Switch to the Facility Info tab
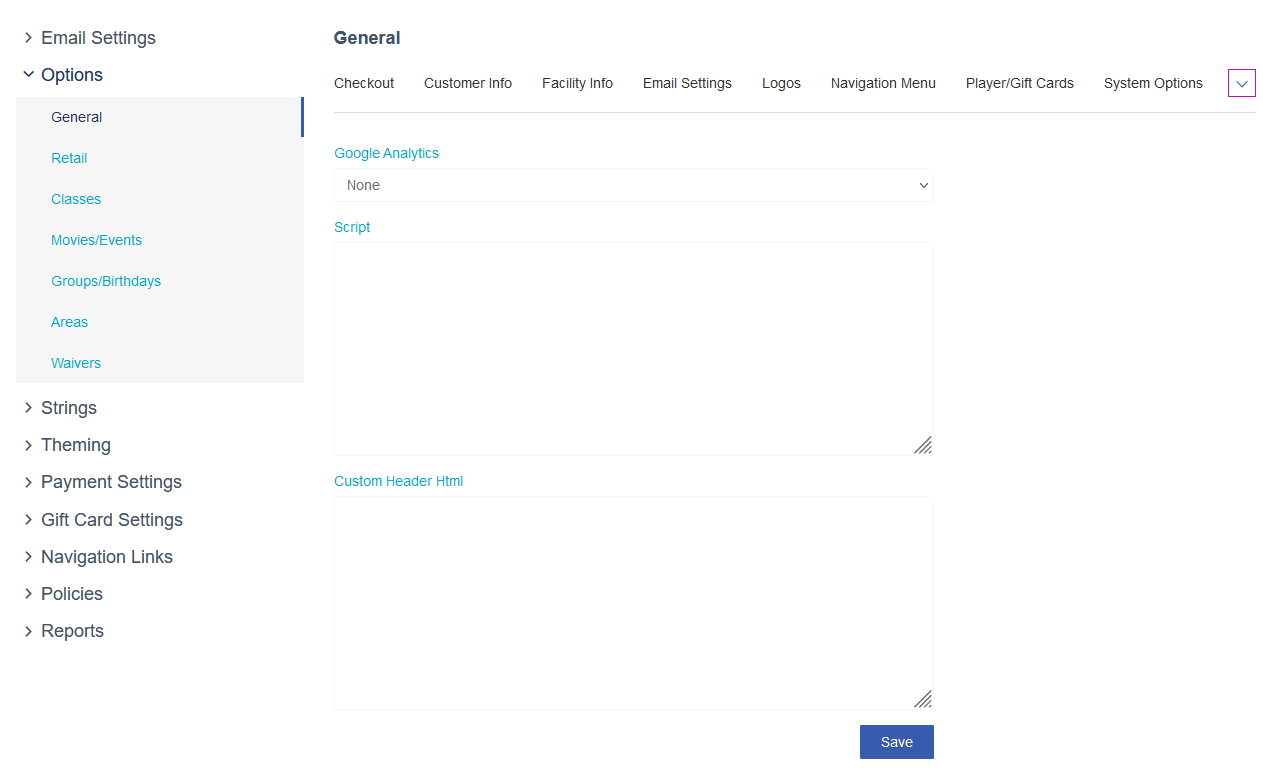1263x770 pixels. tap(577, 83)
